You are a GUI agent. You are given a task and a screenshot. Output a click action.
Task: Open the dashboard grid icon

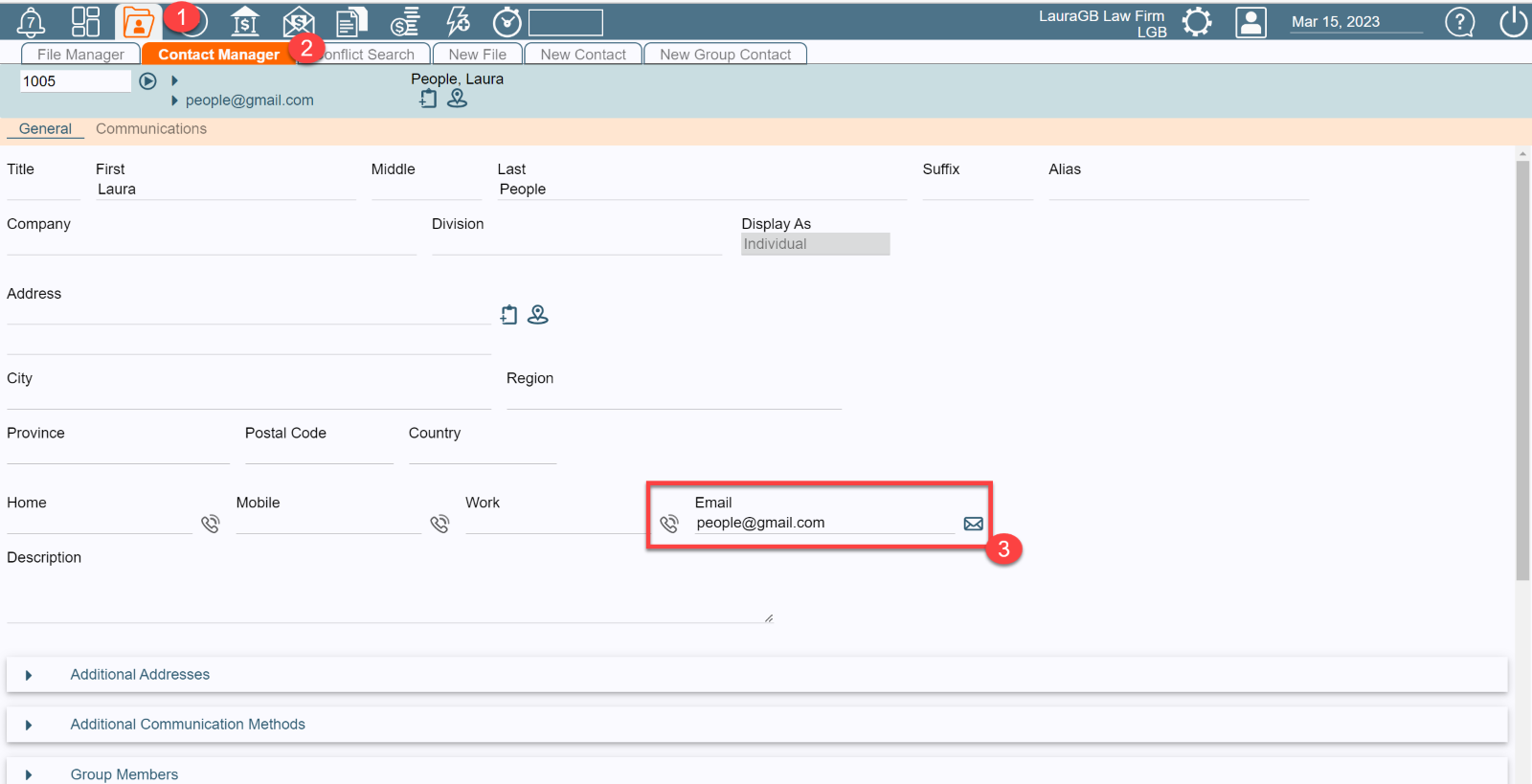click(85, 21)
